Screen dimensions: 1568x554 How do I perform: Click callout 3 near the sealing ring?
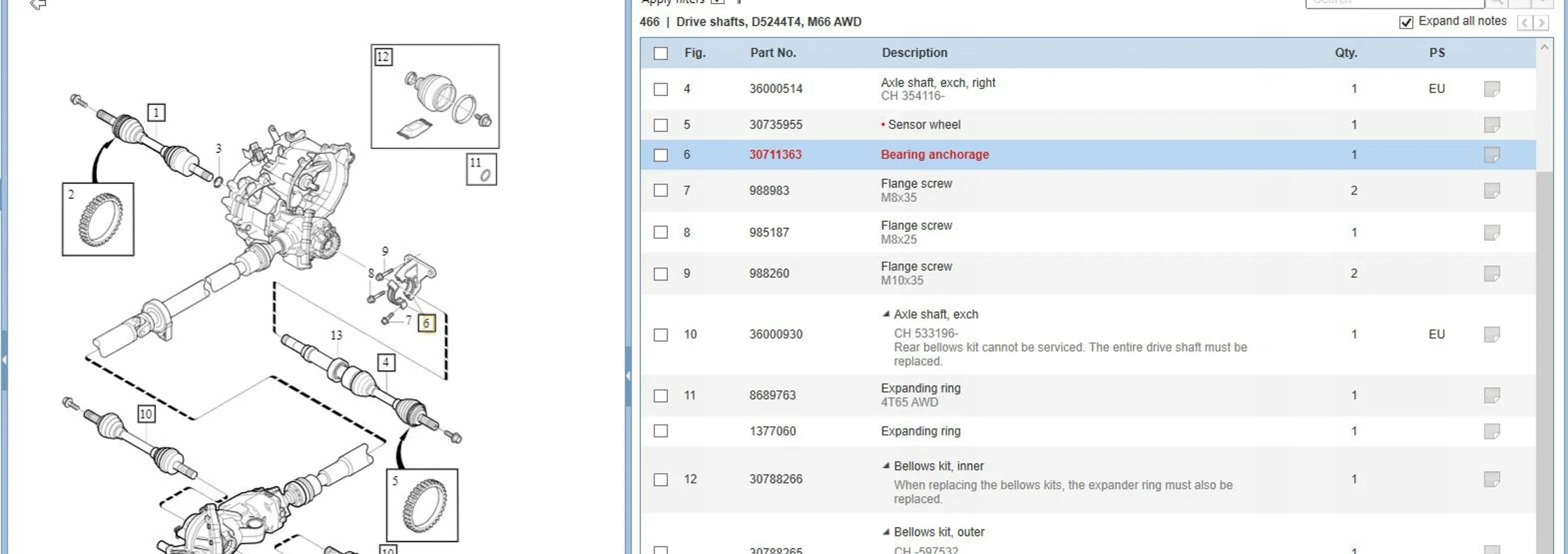[218, 149]
